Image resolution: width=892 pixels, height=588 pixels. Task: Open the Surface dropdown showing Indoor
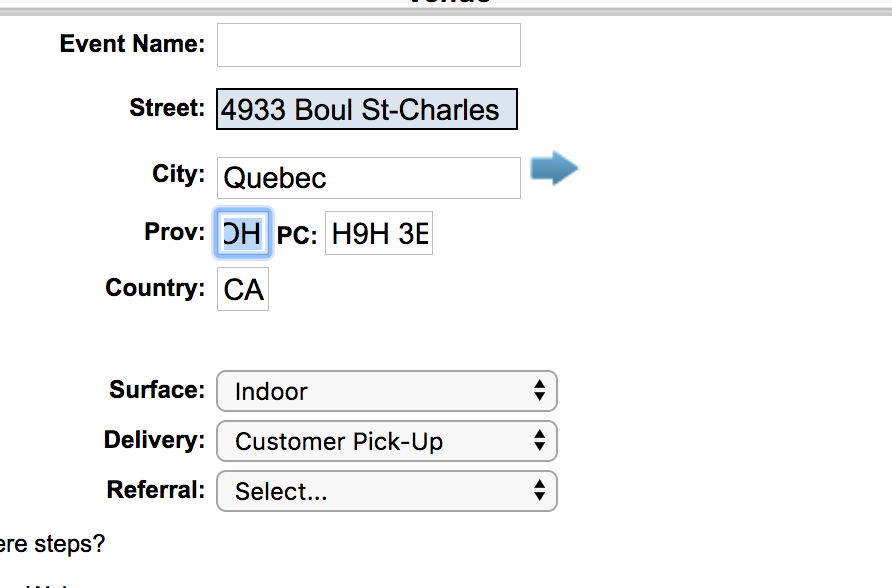pyautogui.click(x=386, y=391)
